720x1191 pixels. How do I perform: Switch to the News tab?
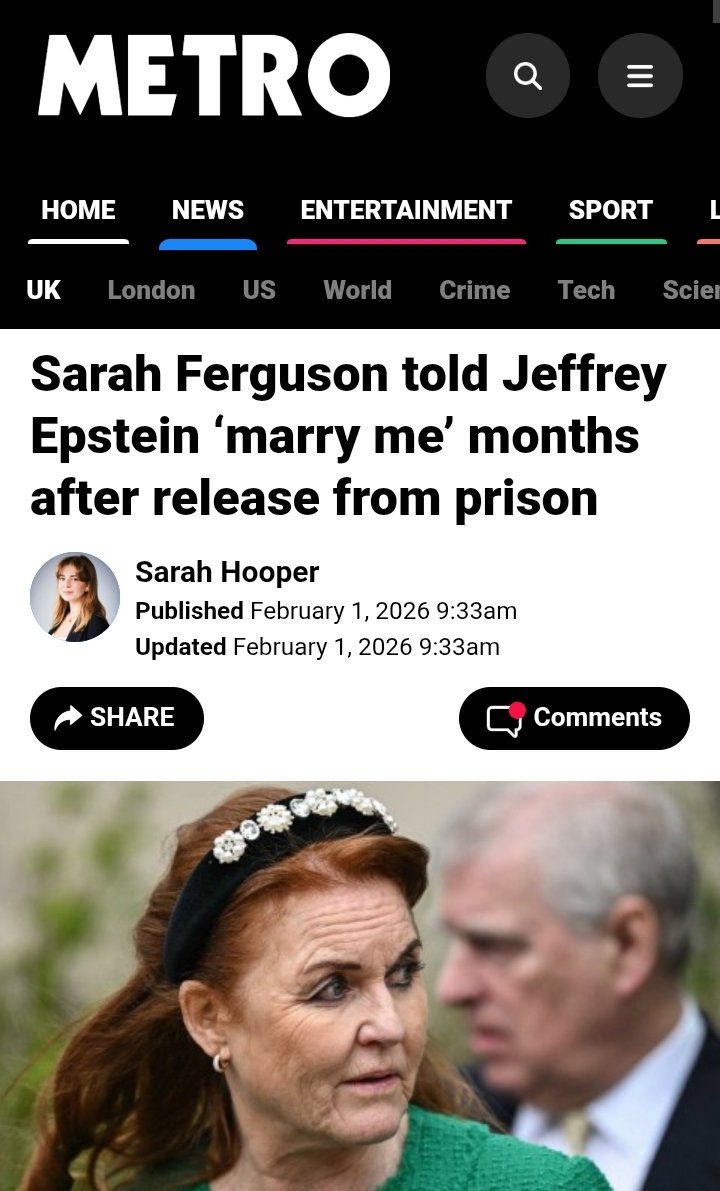(208, 210)
